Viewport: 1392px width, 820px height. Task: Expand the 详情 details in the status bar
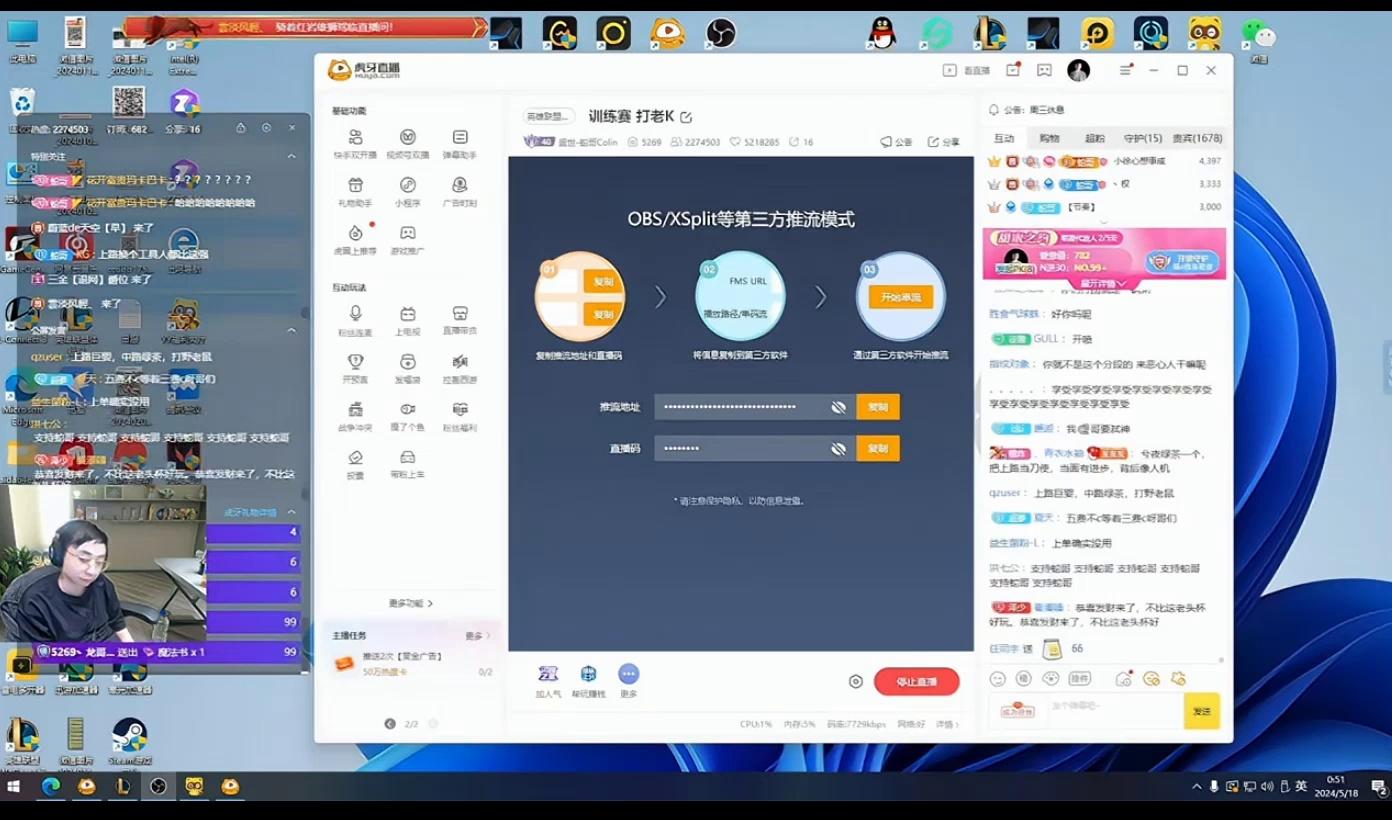[946, 724]
